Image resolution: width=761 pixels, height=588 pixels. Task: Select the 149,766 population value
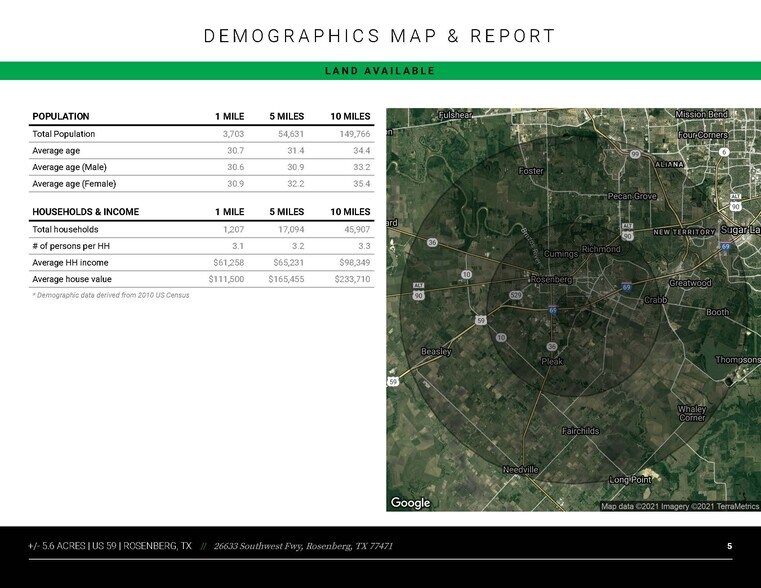[355, 134]
